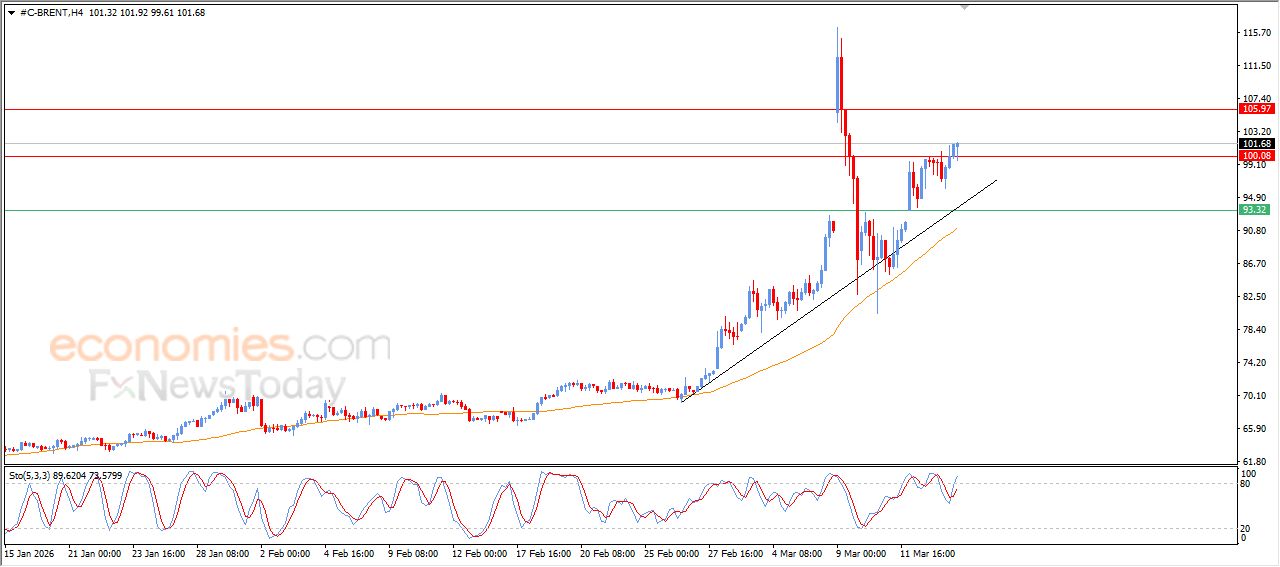Click the stochastic scale value 80

coord(1246,484)
